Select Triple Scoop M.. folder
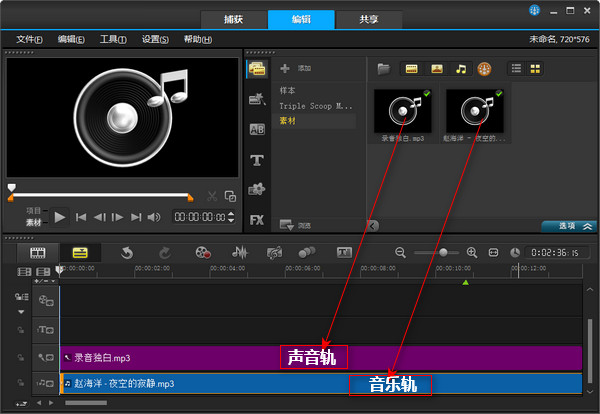The width and height of the screenshot is (600, 414). click(x=316, y=106)
